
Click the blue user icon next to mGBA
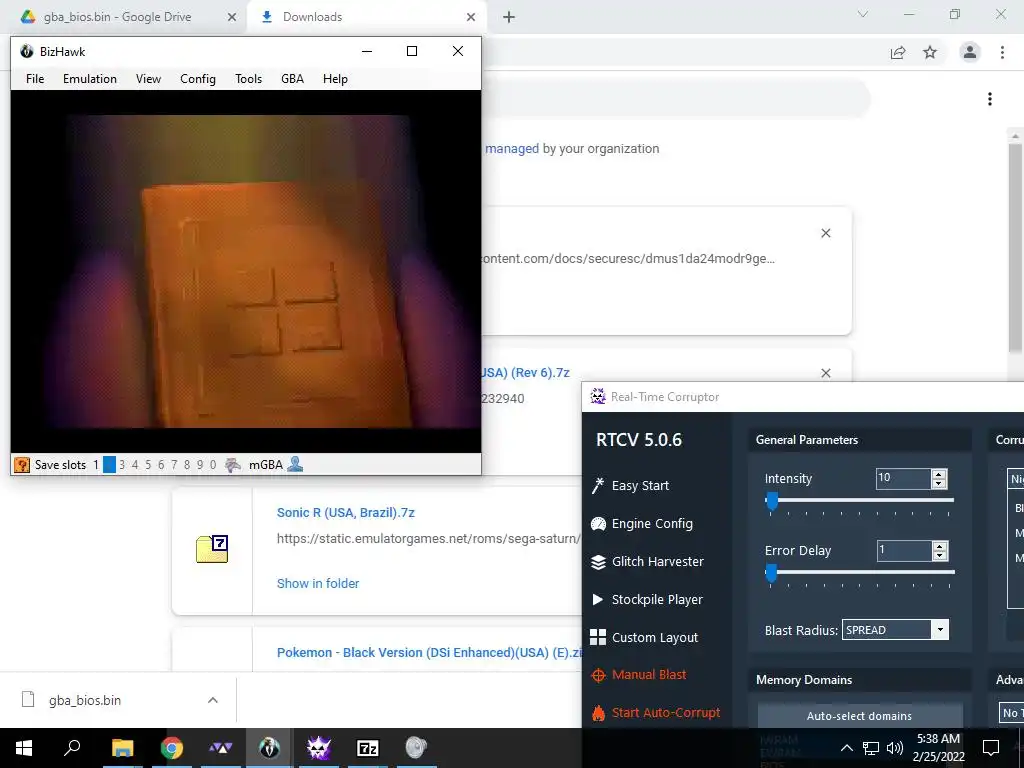tap(295, 465)
